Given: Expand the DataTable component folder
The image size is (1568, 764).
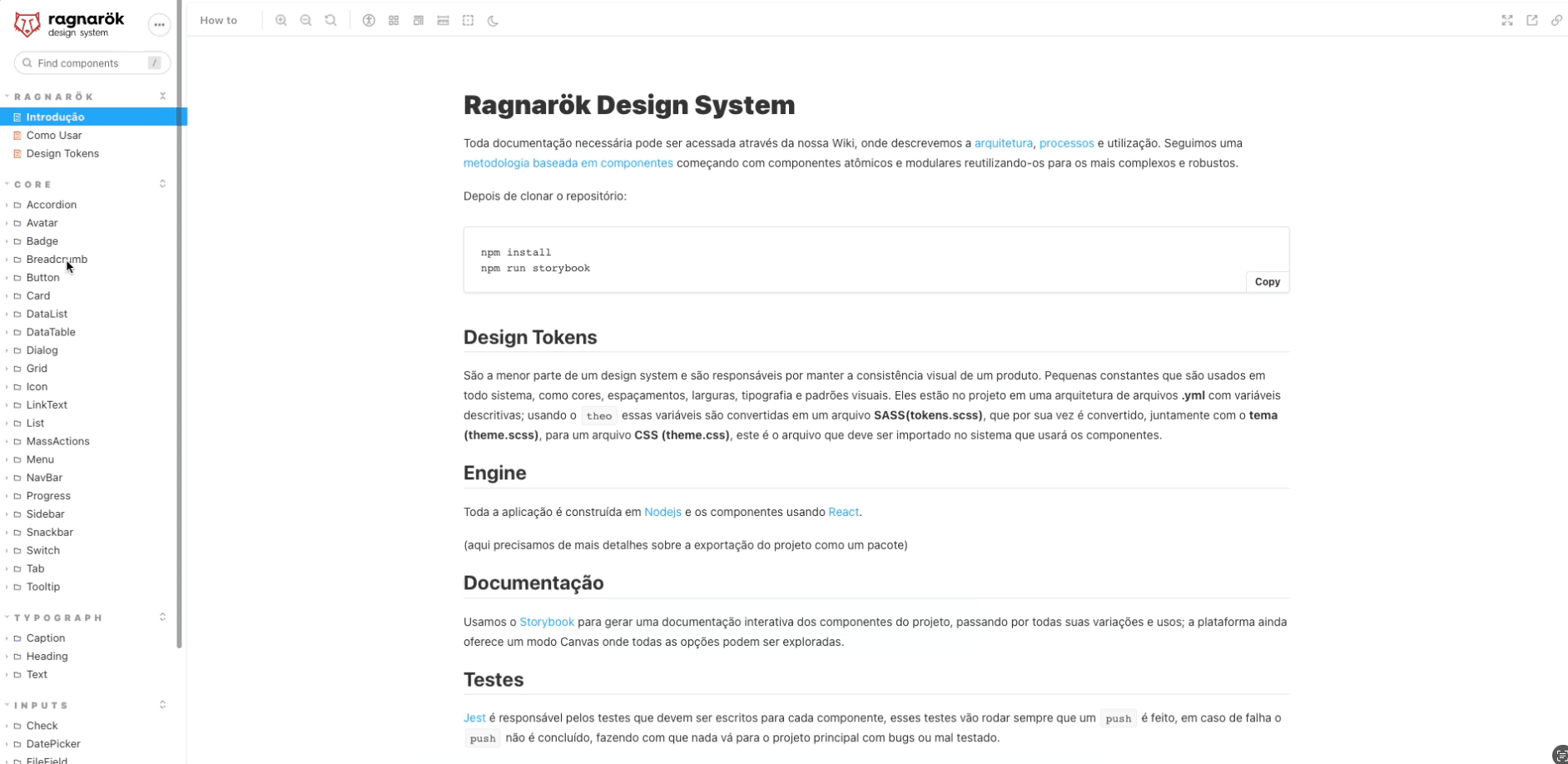Looking at the screenshot, I should pos(50,332).
